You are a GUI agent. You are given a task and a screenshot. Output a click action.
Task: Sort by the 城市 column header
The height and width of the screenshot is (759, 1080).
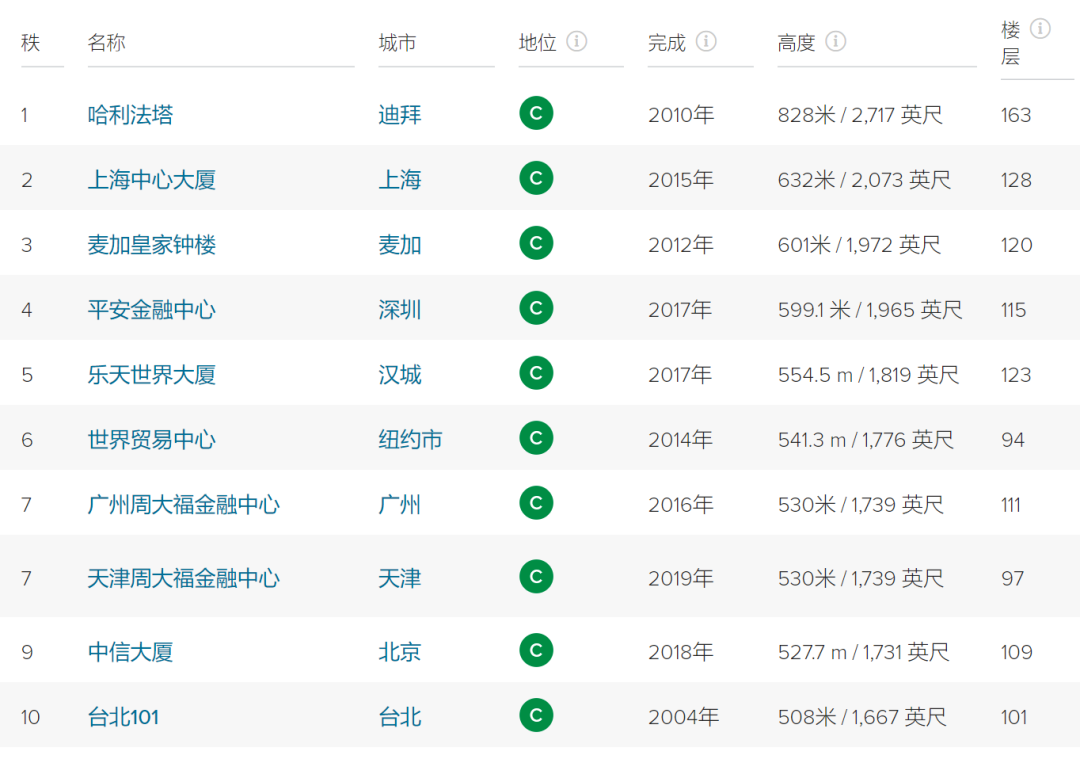397,43
